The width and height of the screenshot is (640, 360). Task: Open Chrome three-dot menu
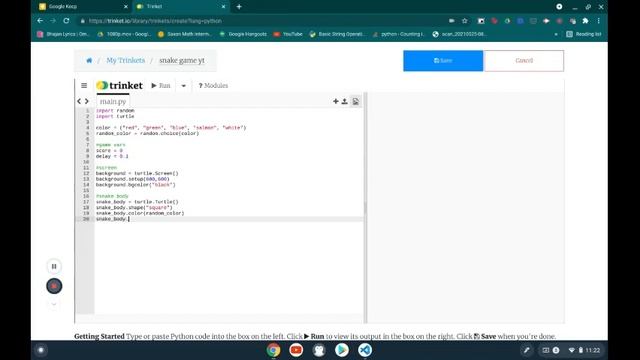598,20
